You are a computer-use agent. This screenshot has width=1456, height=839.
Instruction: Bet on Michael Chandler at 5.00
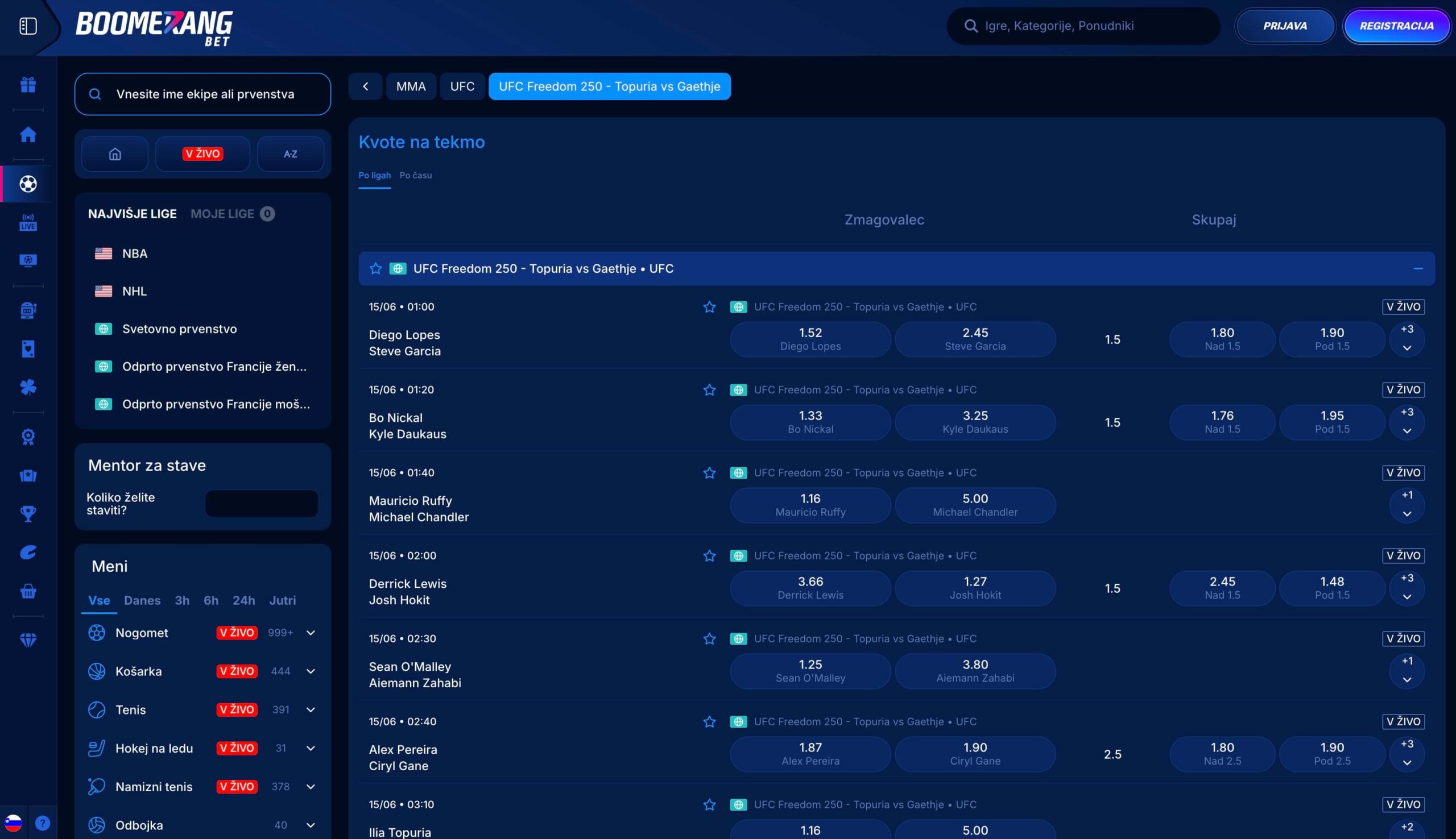[x=975, y=505]
